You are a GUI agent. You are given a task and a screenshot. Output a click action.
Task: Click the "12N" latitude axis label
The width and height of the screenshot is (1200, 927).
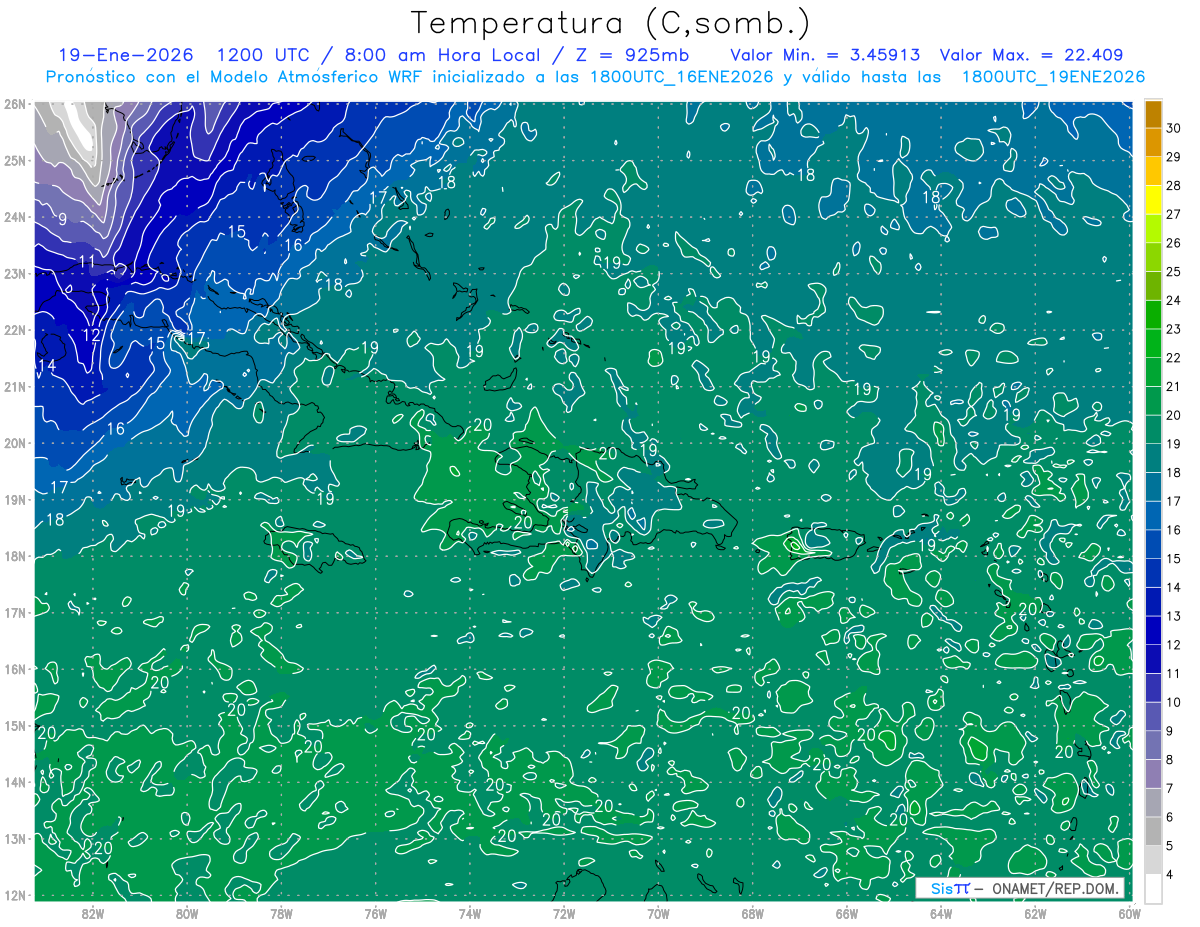(14, 895)
